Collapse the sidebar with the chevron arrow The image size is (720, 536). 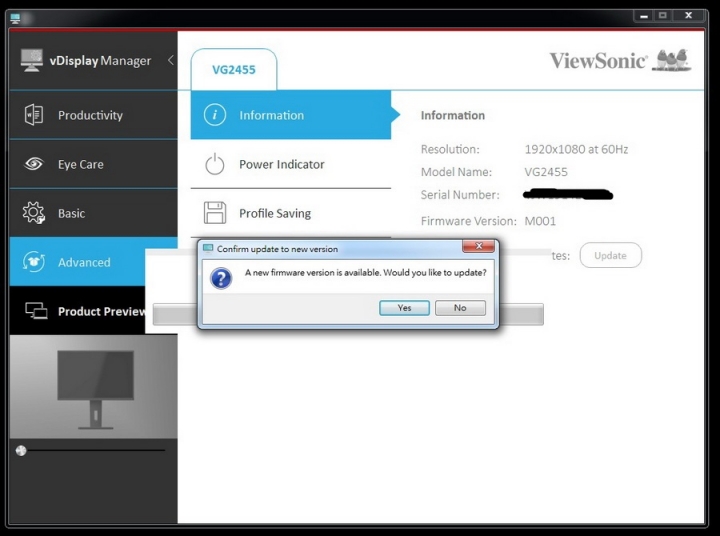pyautogui.click(x=171, y=60)
